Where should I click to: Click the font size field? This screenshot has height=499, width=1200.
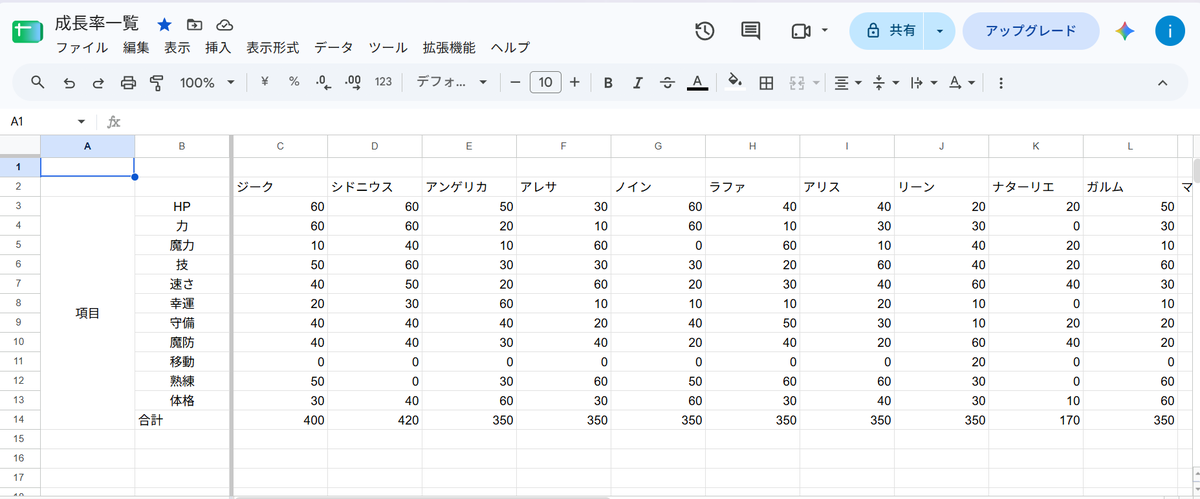[545, 82]
